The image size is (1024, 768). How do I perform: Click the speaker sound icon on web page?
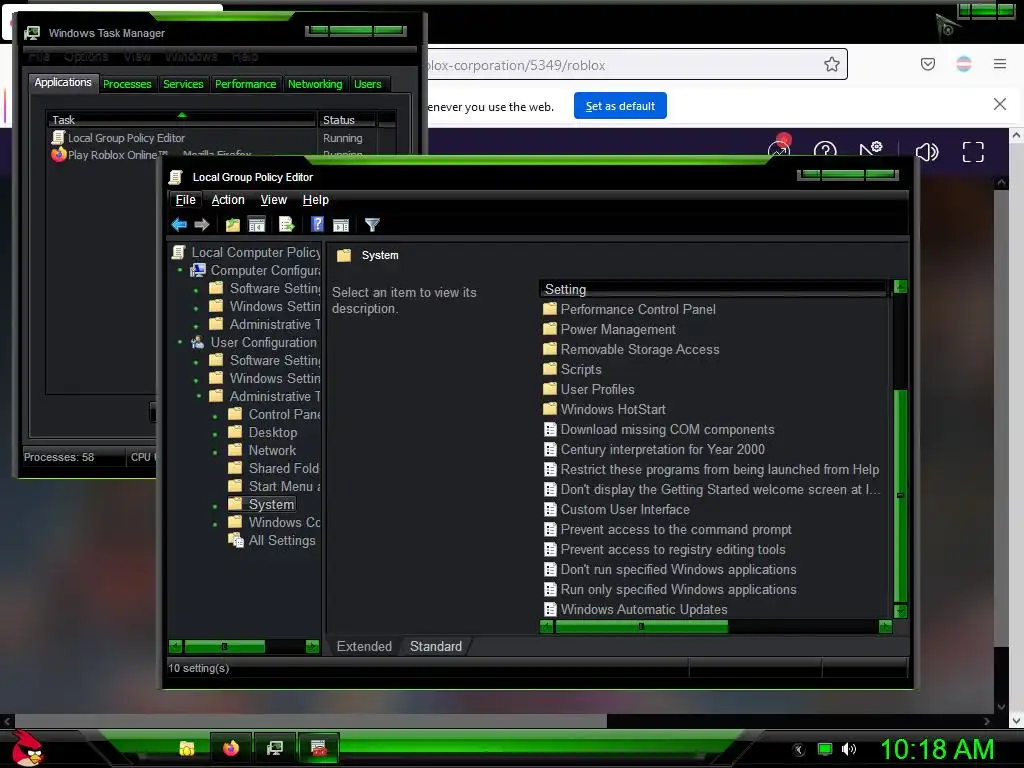coord(927,152)
